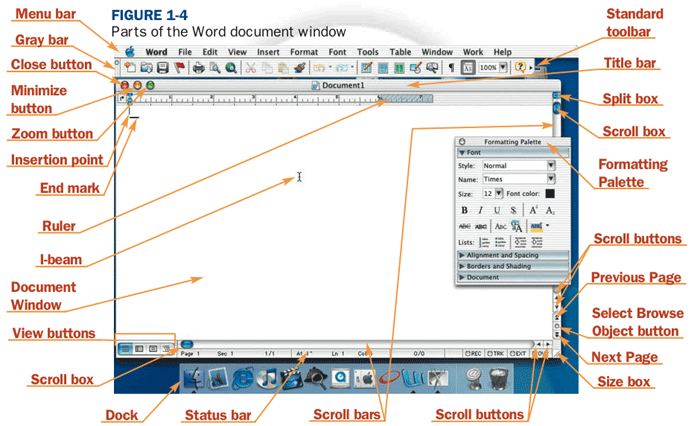The width and height of the screenshot is (700, 426).
Task: Open the font Name dropdown showing Times
Action: click(x=519, y=179)
